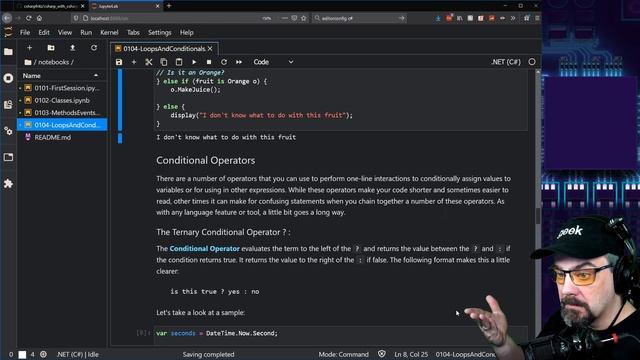Screen dimensions: 640x360
Task: Click the browser downloads arrow icon
Action: coord(438,18)
